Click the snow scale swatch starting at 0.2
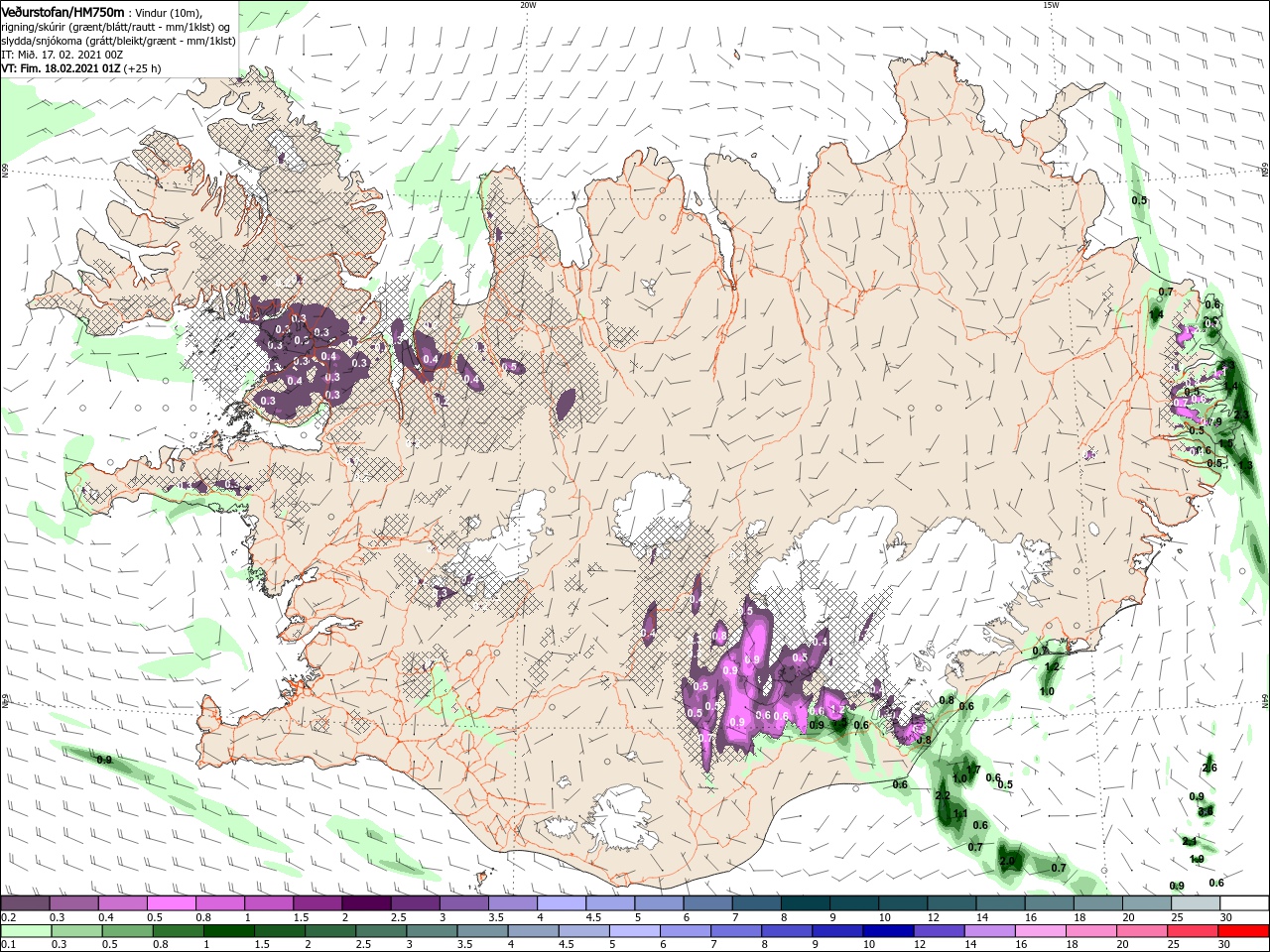Screen dimensions: 1270x952 25,903
